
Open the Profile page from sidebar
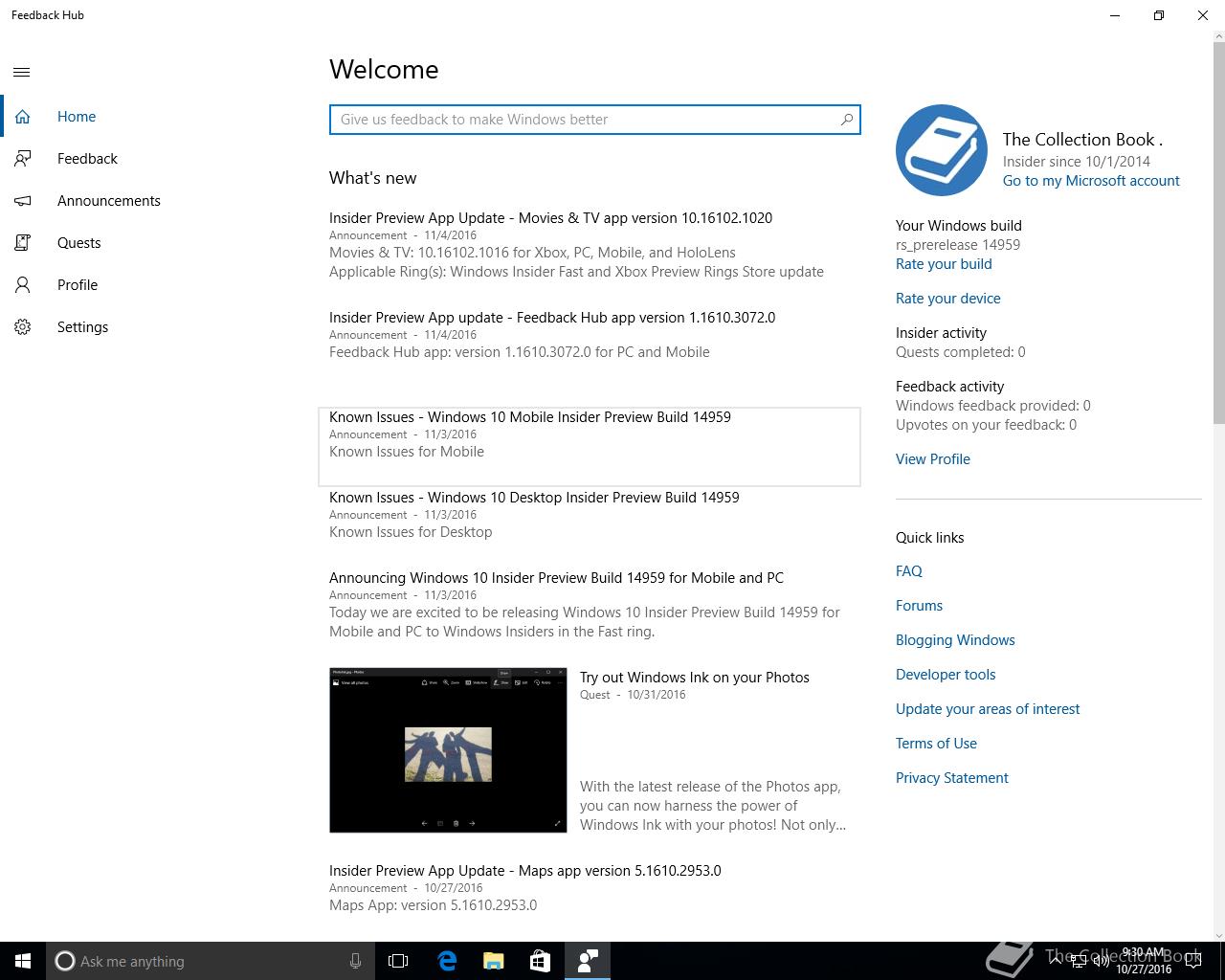[x=154, y=285]
